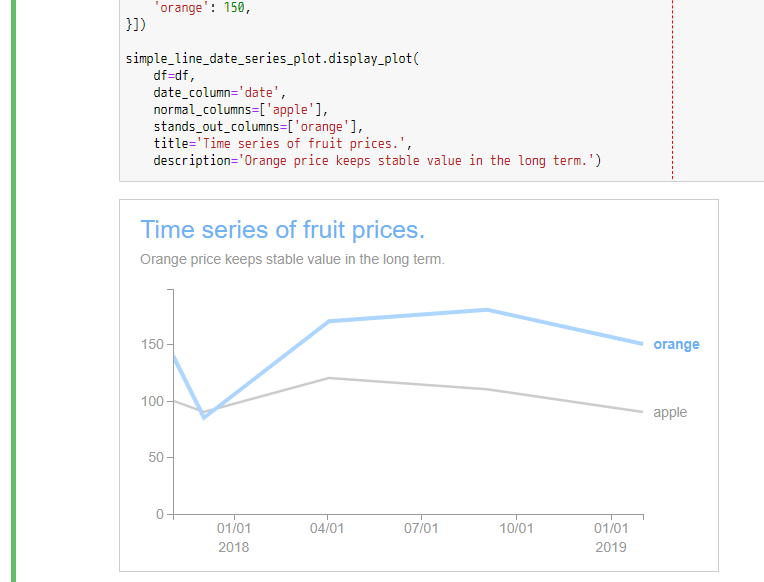Image resolution: width=764 pixels, height=582 pixels.
Task: Click the normal_columns=['apple'] code line
Action: point(240,109)
